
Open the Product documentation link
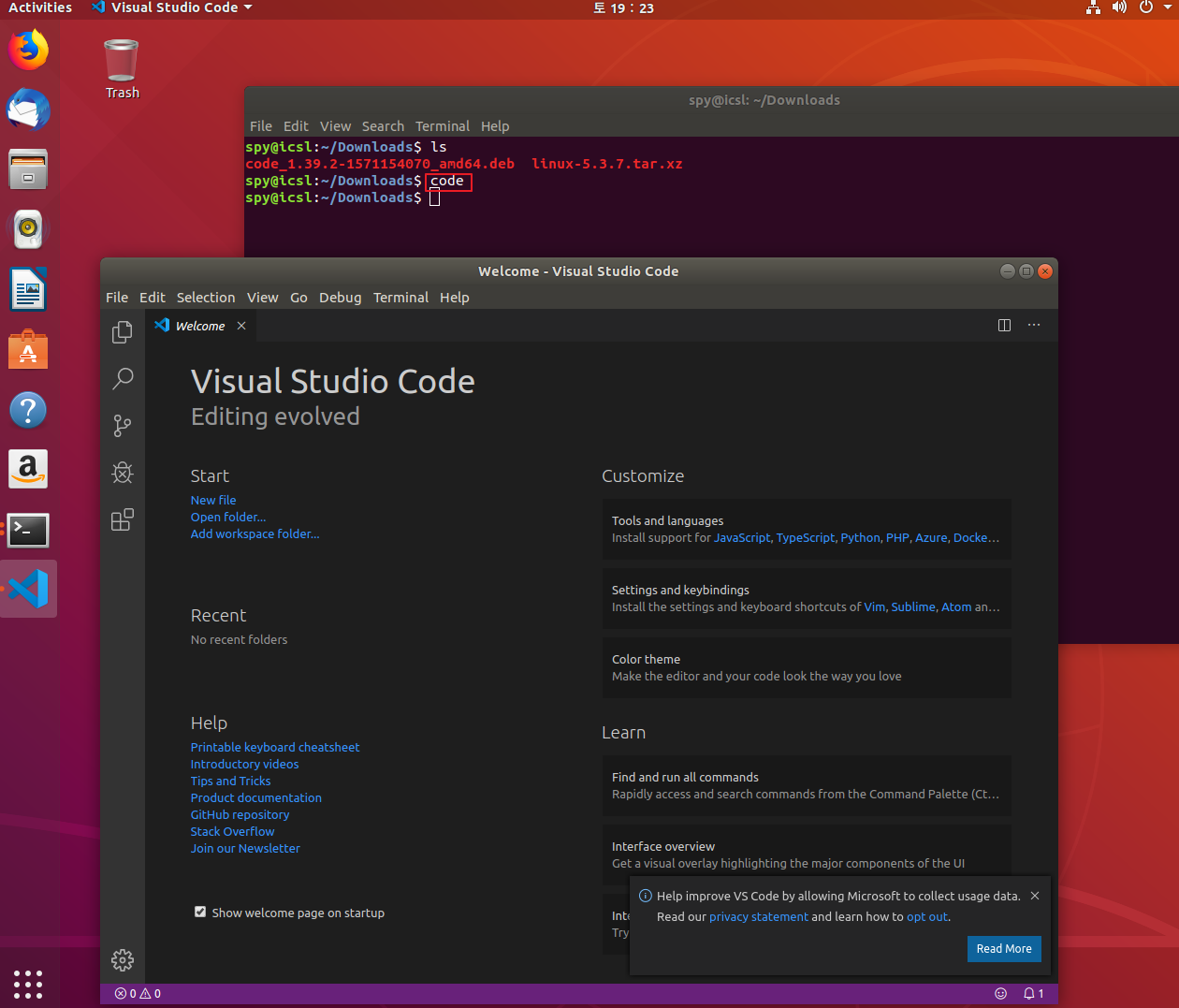(x=256, y=798)
